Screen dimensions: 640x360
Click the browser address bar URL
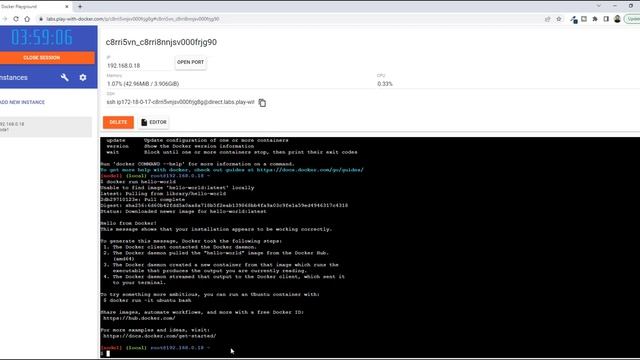[x=133, y=19]
